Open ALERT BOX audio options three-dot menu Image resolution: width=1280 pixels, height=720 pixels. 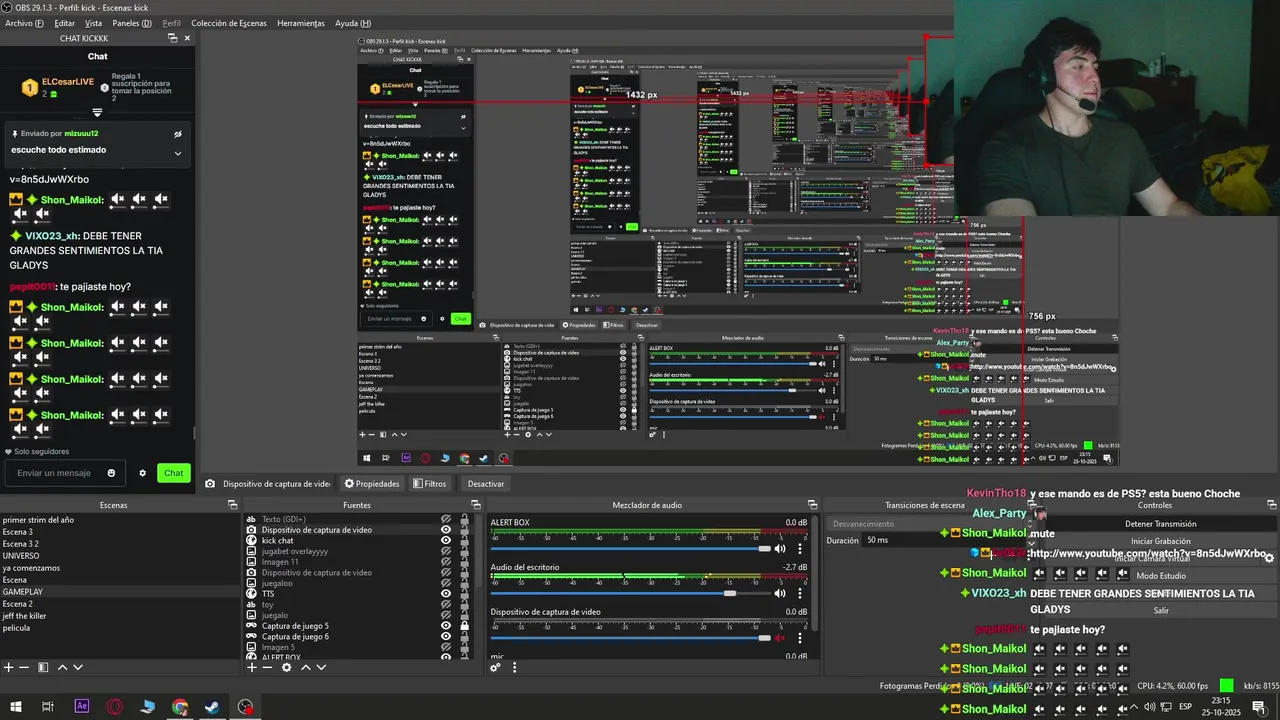(800, 548)
